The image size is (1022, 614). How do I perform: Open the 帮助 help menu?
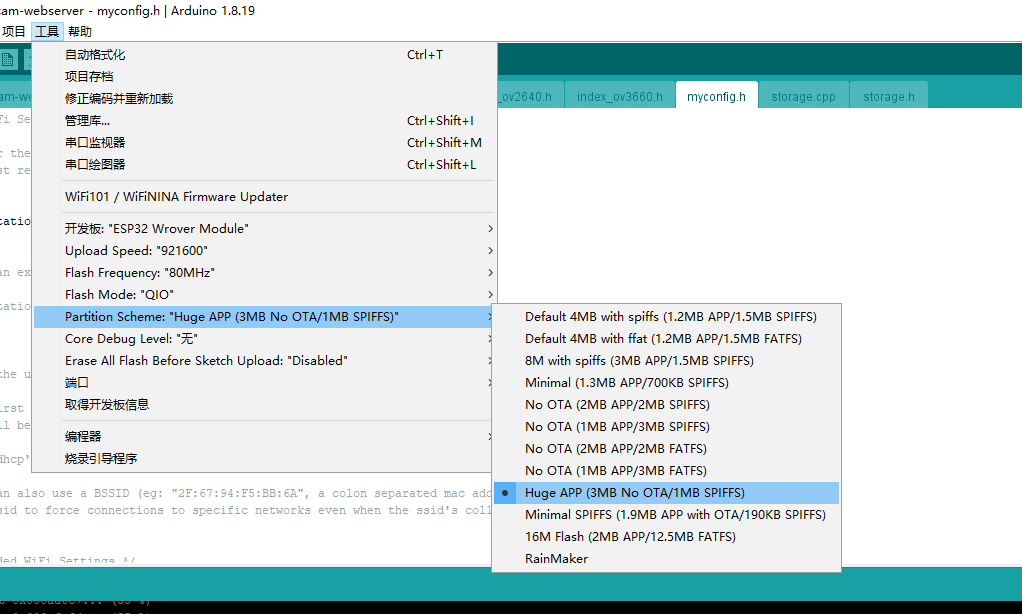(80, 32)
